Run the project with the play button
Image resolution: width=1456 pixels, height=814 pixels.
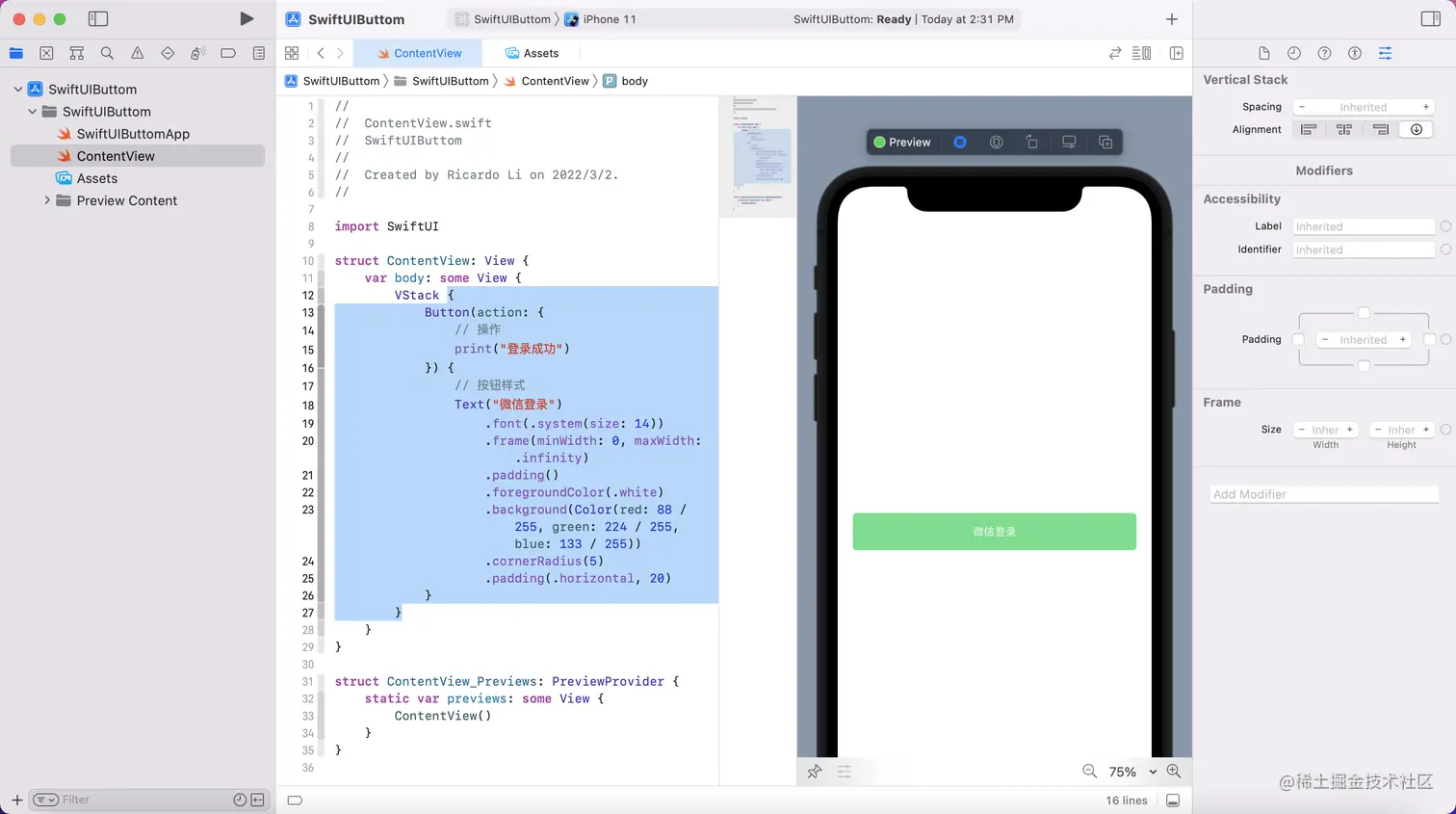coord(247,18)
